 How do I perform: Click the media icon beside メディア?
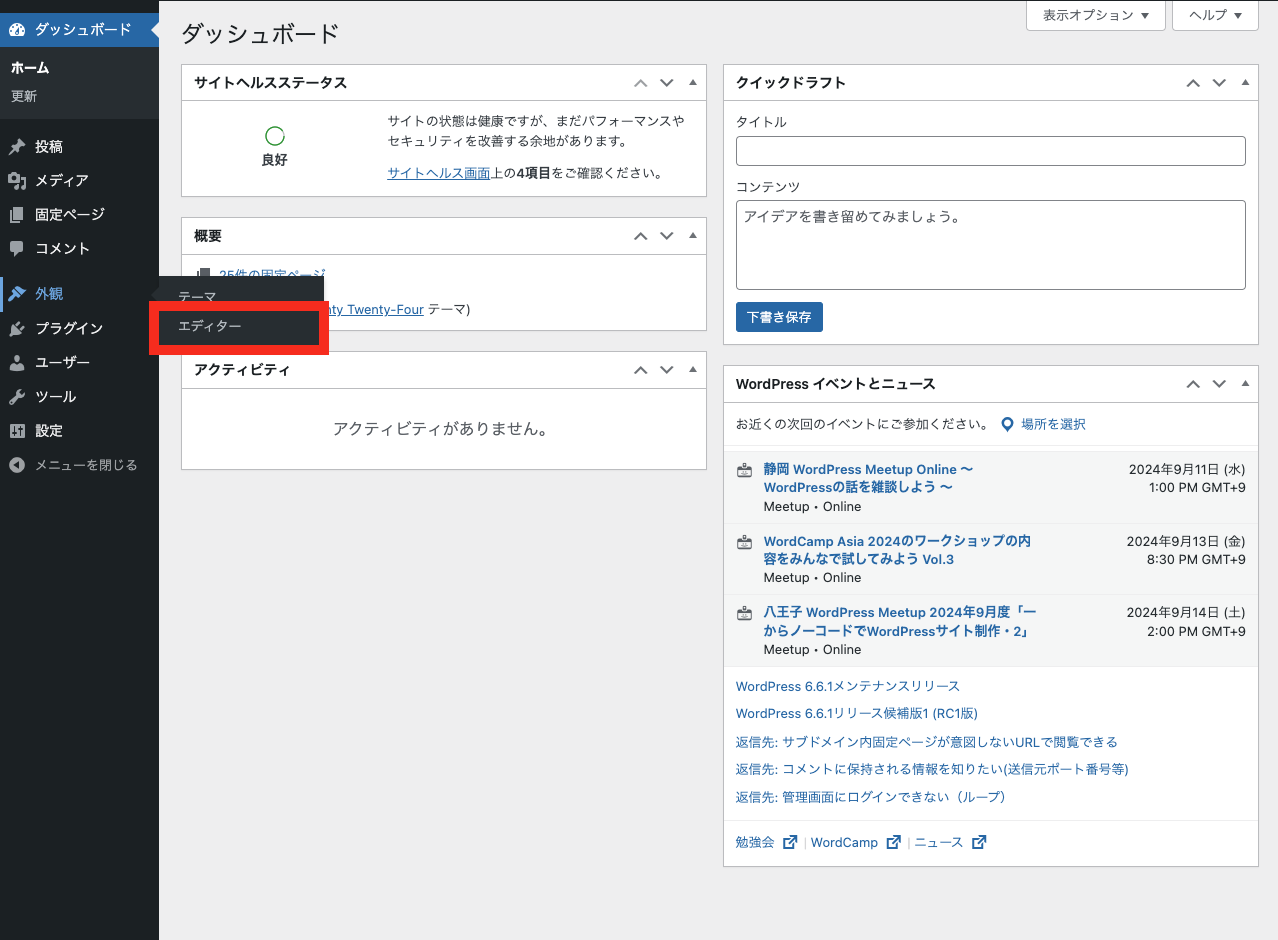coord(17,181)
